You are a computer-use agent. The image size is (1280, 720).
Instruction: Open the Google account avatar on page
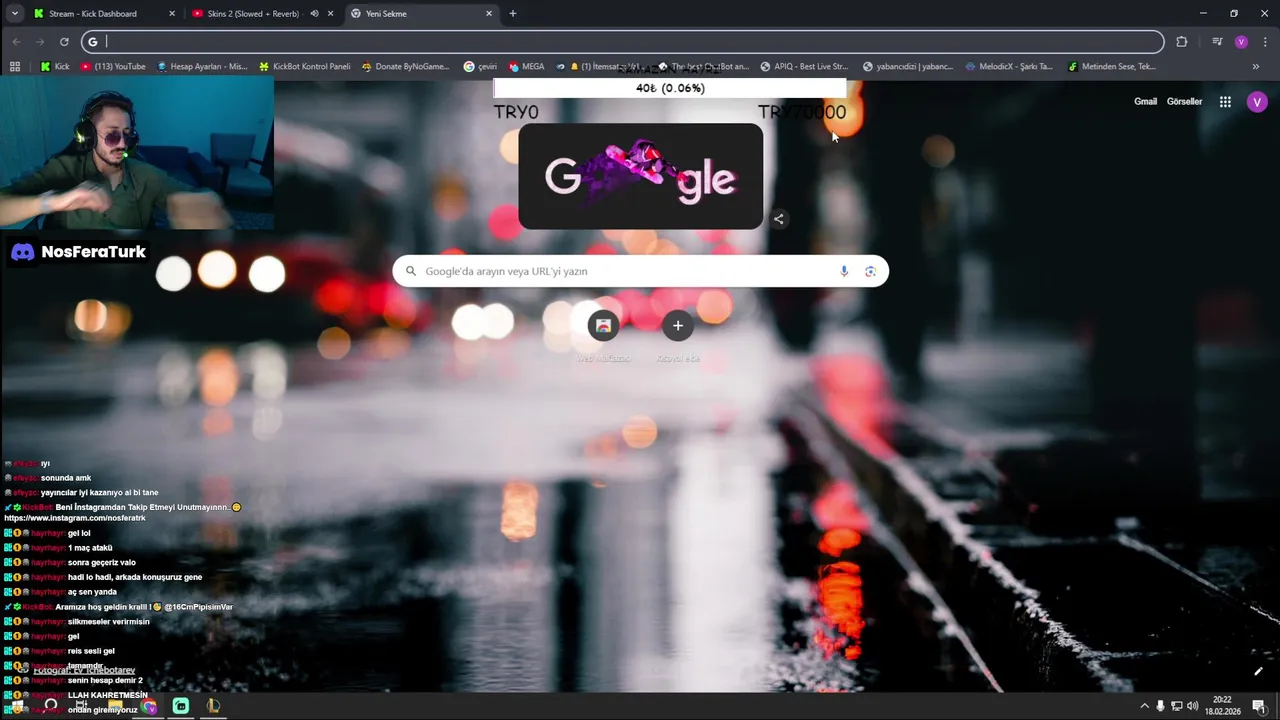[1257, 101]
